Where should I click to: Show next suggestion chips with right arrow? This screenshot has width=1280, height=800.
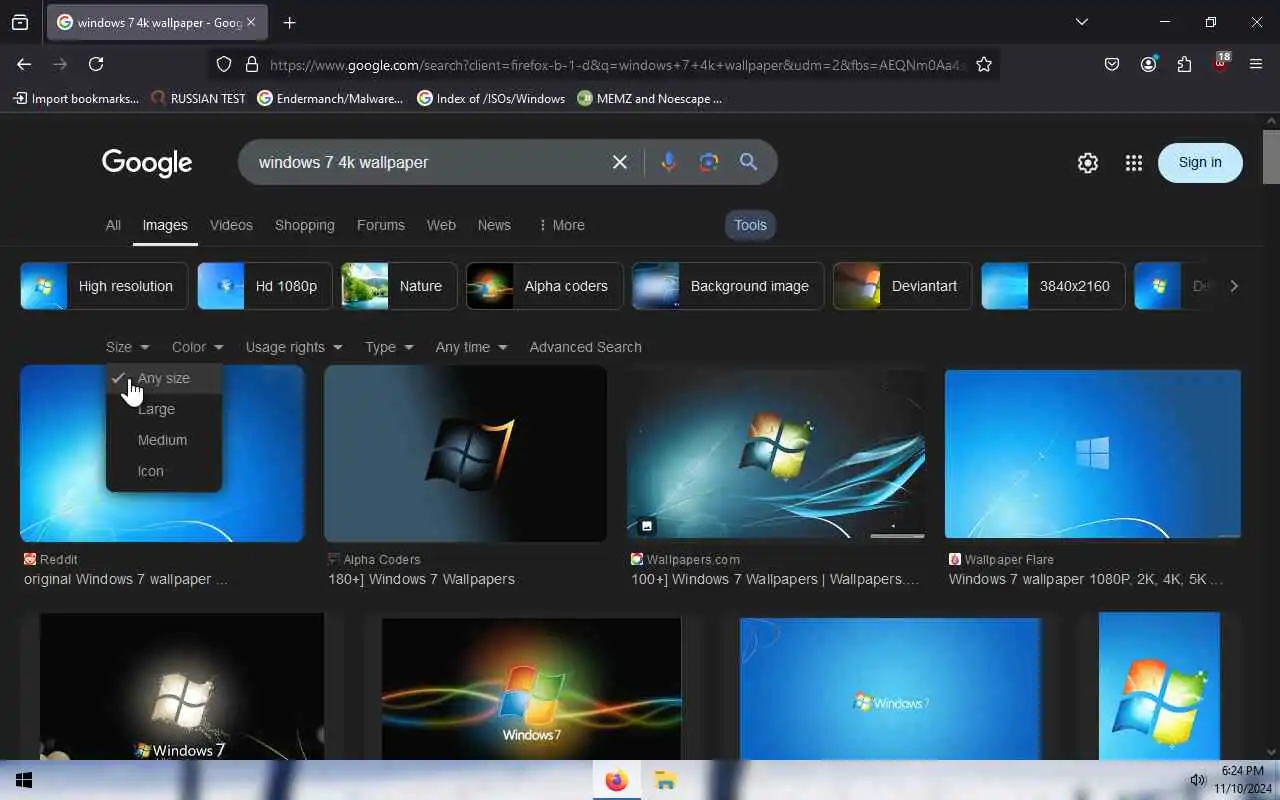point(1234,286)
